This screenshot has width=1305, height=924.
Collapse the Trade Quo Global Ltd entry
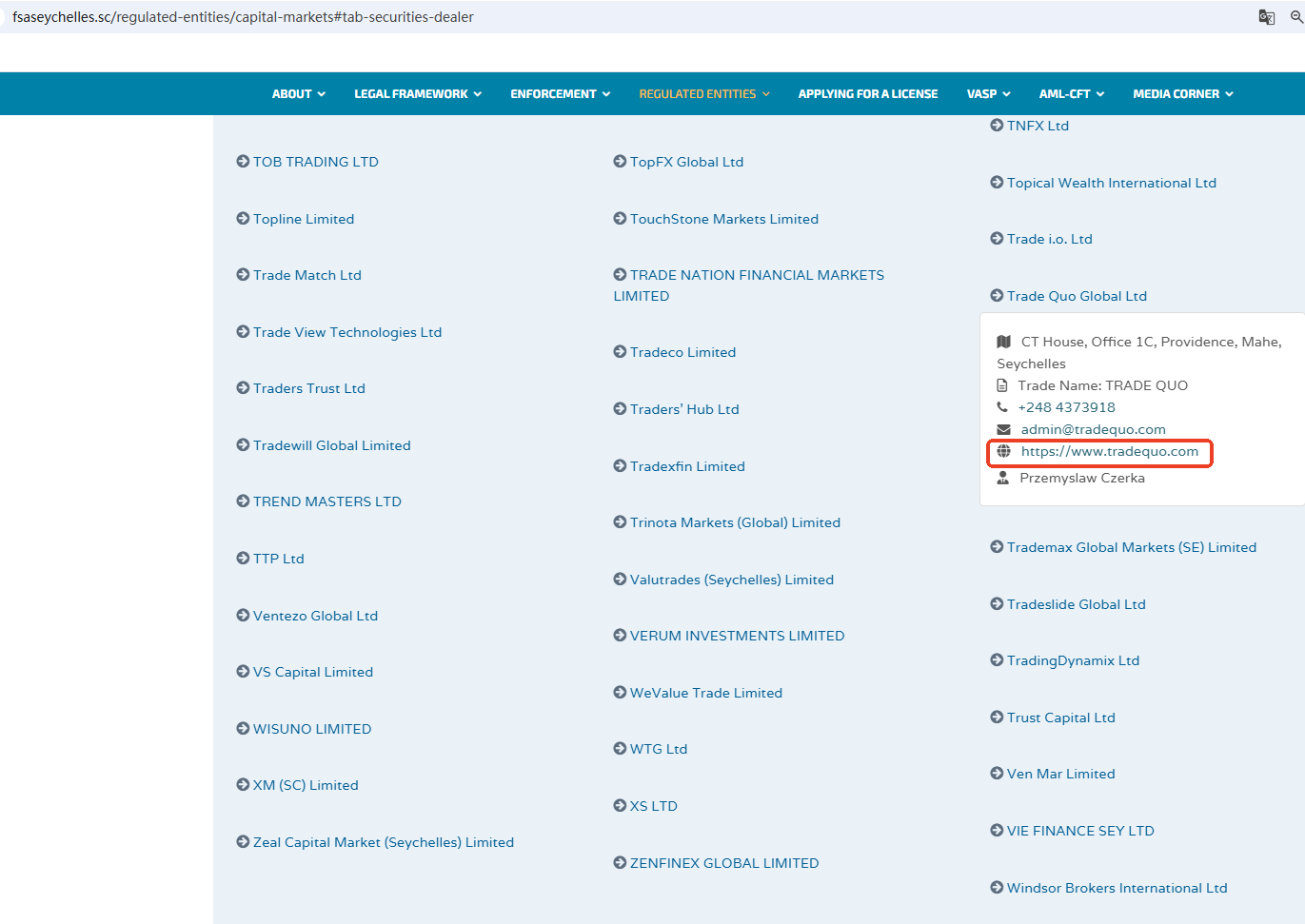[x=1076, y=296]
